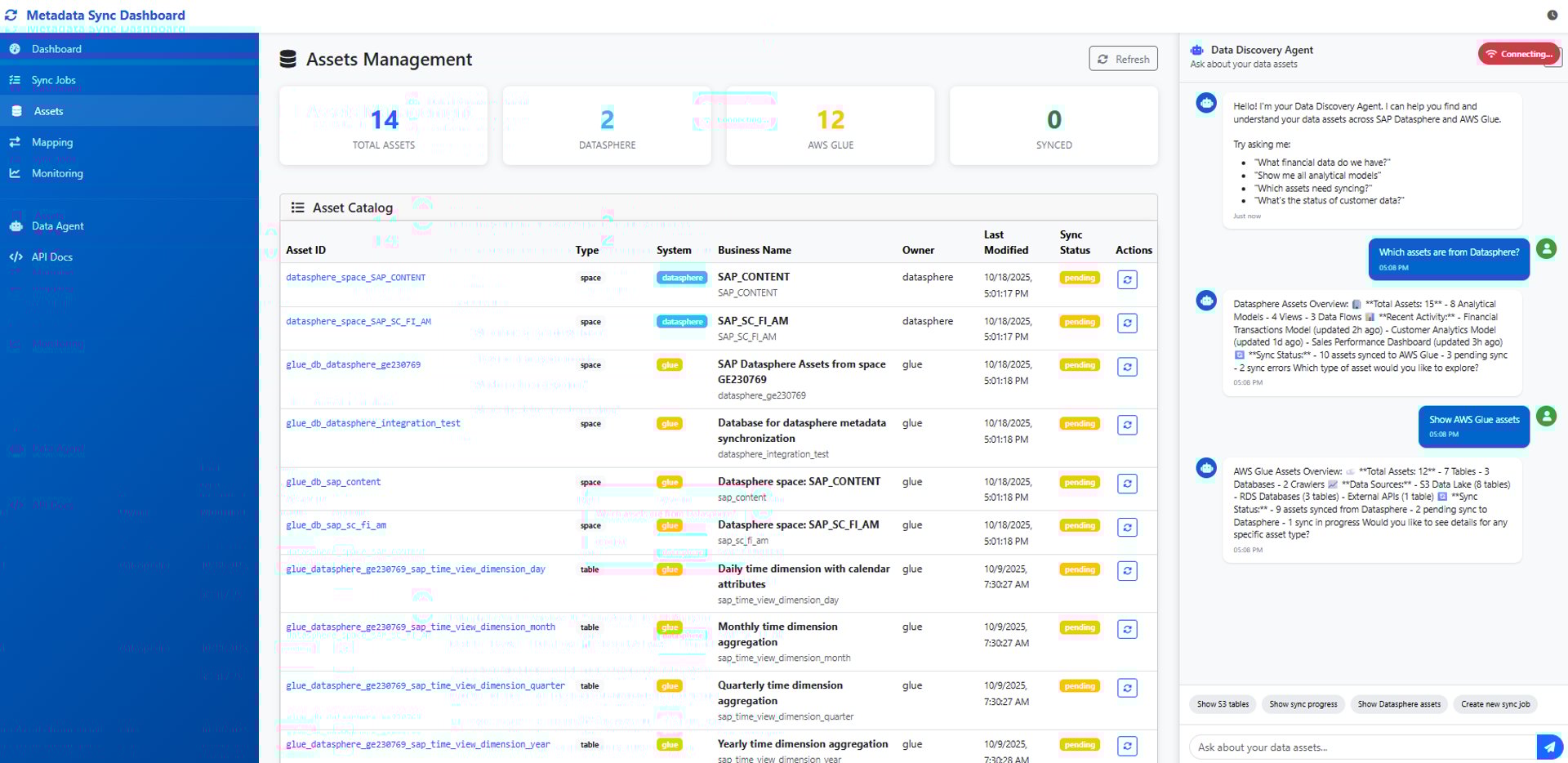Screen dimensions: 1568x763
Task: Sync the sap_time_view_dimension_quarter asset row
Action: tap(1127, 688)
